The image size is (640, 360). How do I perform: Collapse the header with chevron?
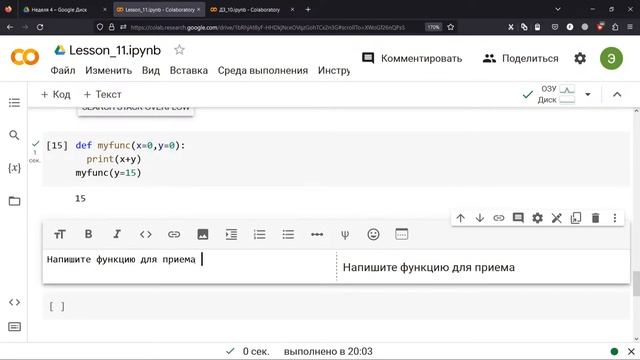617,94
